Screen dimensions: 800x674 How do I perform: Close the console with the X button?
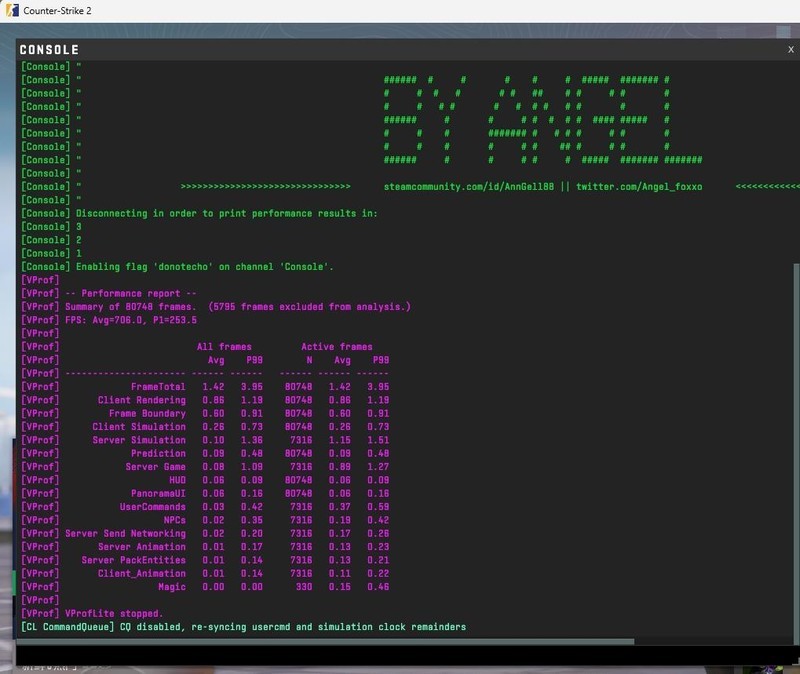click(790, 49)
